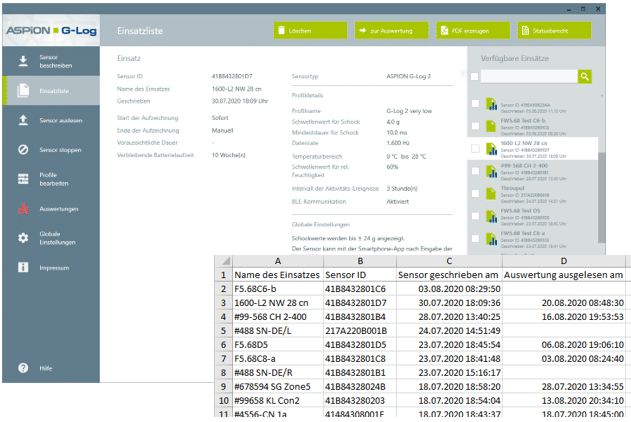Choose Sensor stoppen in the sidebar

click(x=51, y=150)
